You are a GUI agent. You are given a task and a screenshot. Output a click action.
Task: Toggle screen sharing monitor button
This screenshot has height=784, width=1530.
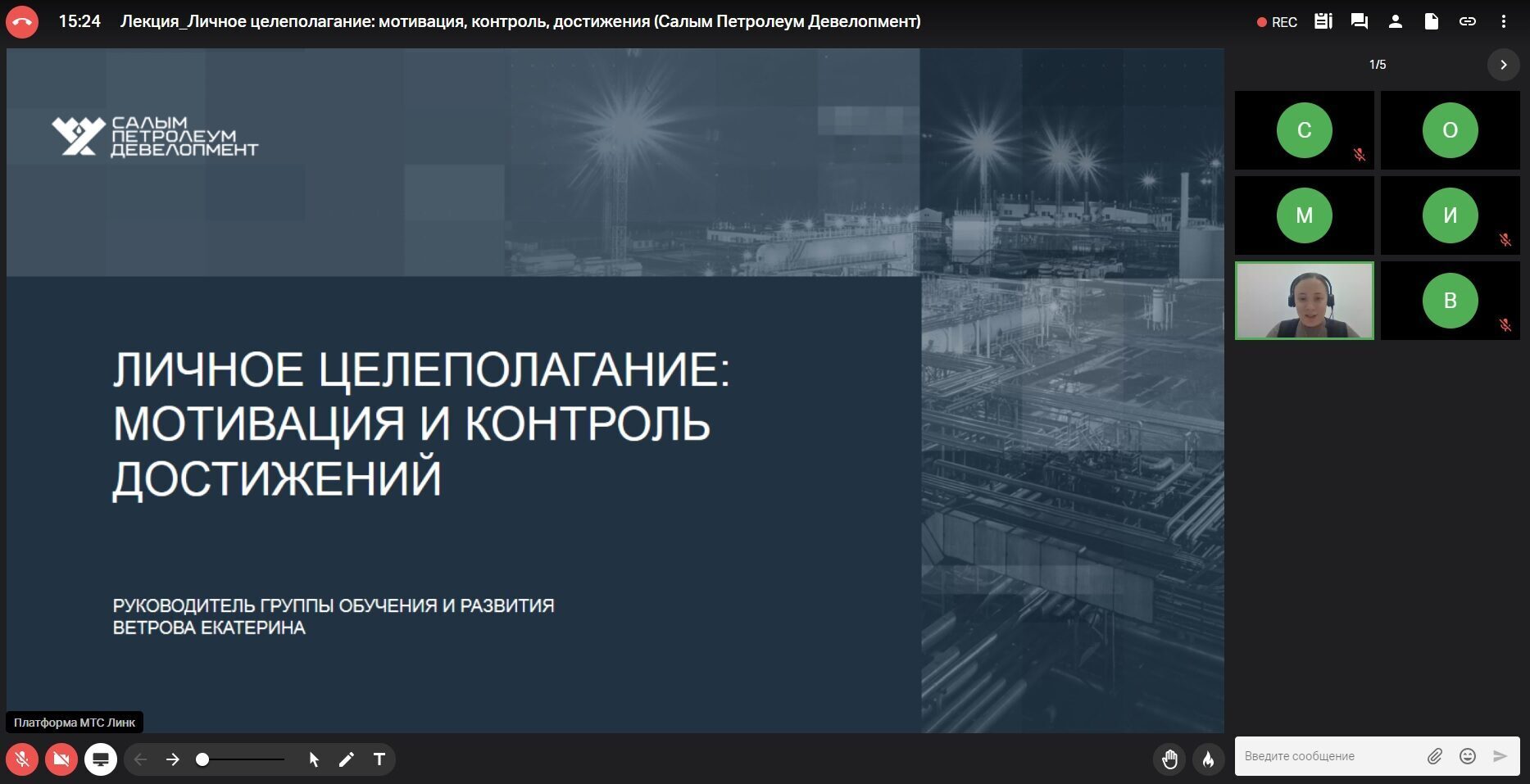(101, 759)
